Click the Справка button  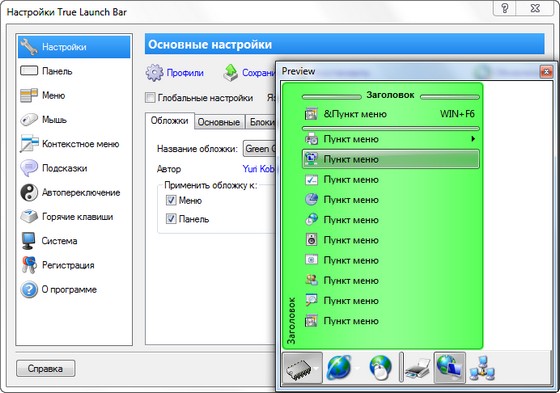pyautogui.click(x=45, y=368)
